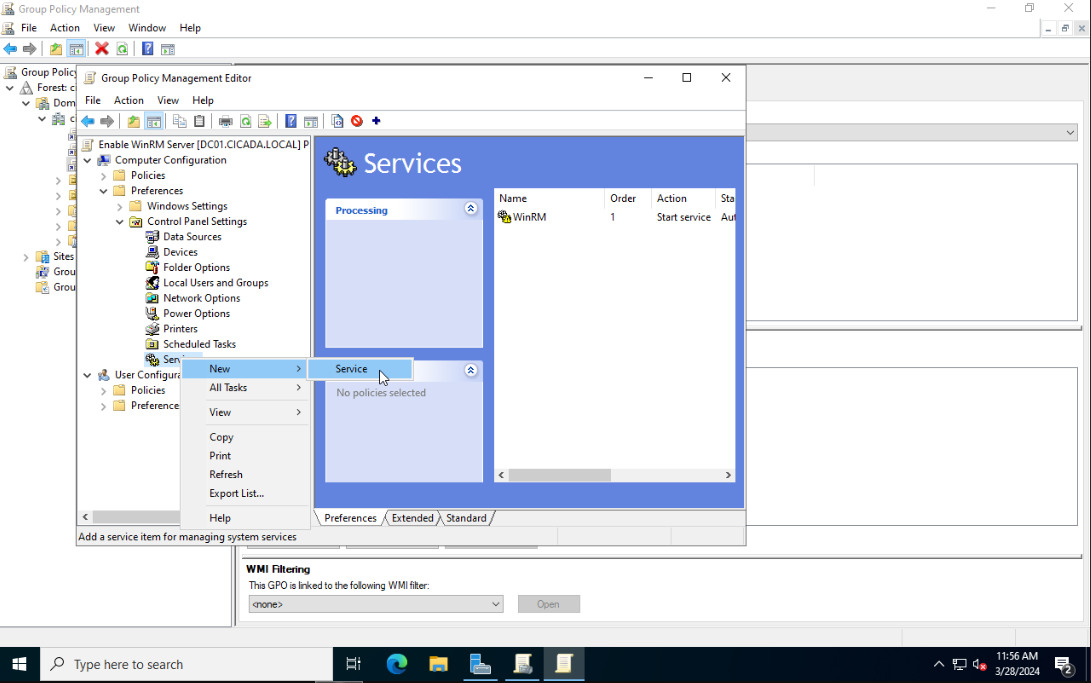Click Show/Hide Action Pane icon in Editor toolbar
The image size is (1091, 683).
[311, 121]
